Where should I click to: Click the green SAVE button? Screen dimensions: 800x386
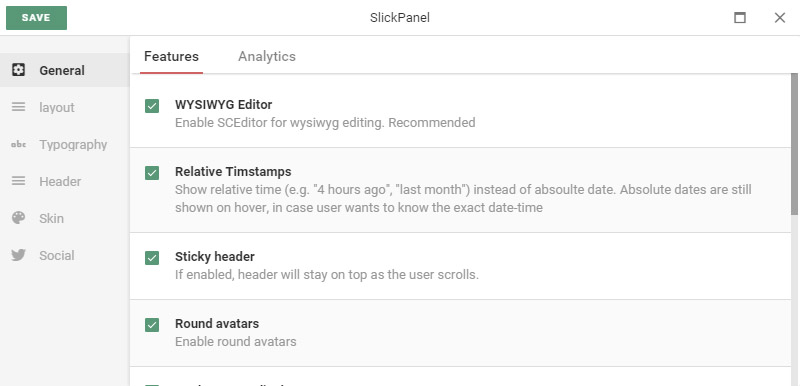click(36, 18)
